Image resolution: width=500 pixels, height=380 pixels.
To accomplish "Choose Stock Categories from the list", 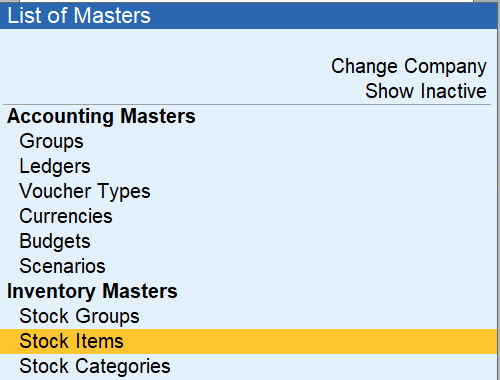I will pyautogui.click(x=95, y=366).
